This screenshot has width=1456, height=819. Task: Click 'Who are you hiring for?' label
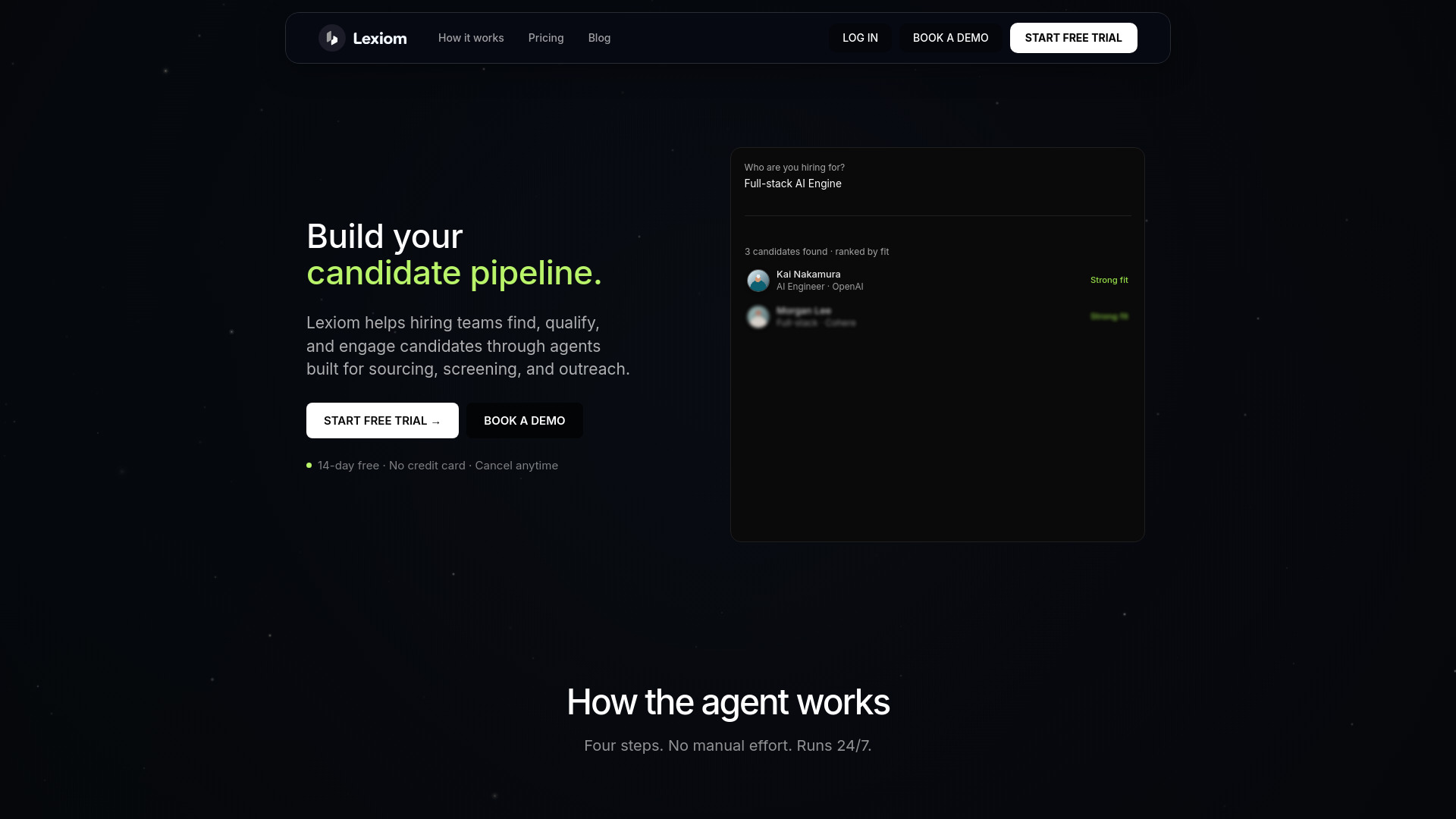(794, 168)
